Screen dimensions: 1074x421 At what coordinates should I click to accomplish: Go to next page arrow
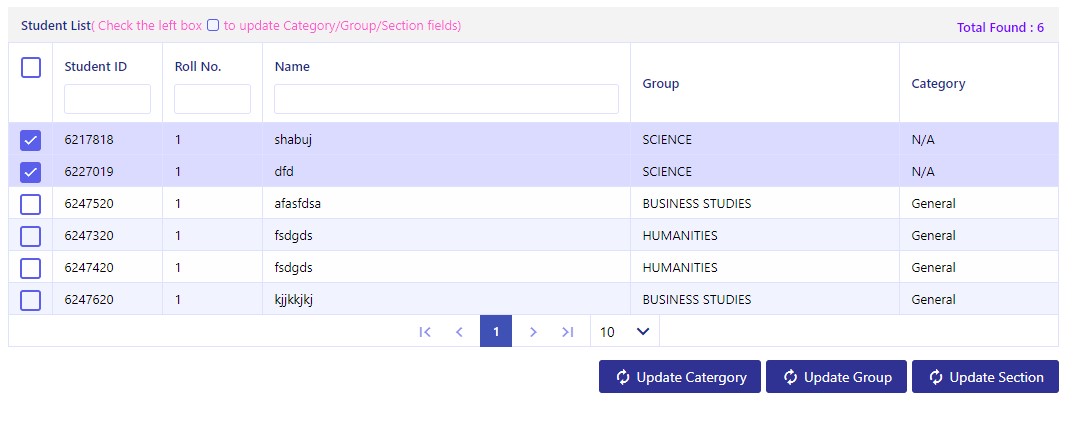point(533,332)
